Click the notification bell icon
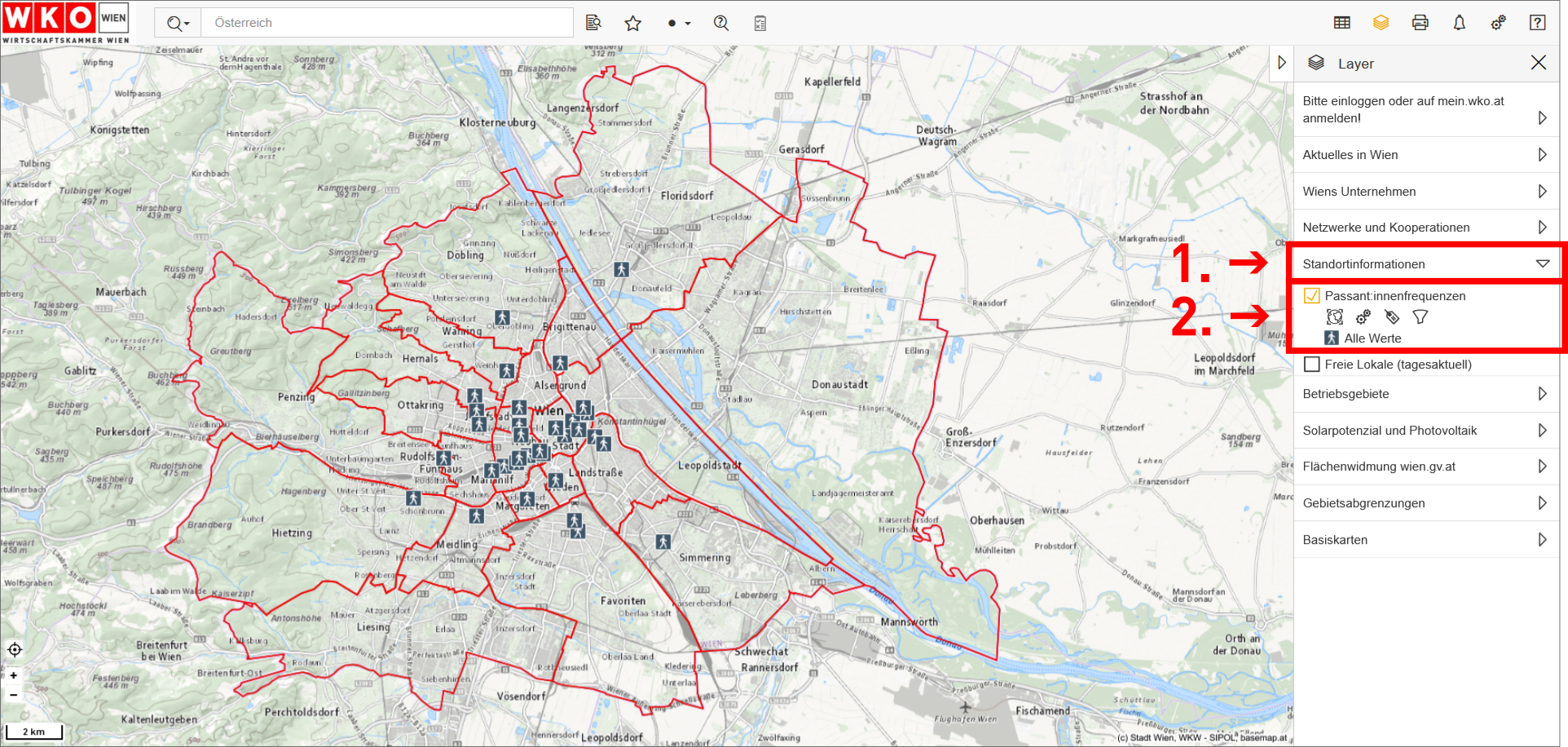Image resolution: width=1568 pixels, height=747 pixels. click(1459, 23)
